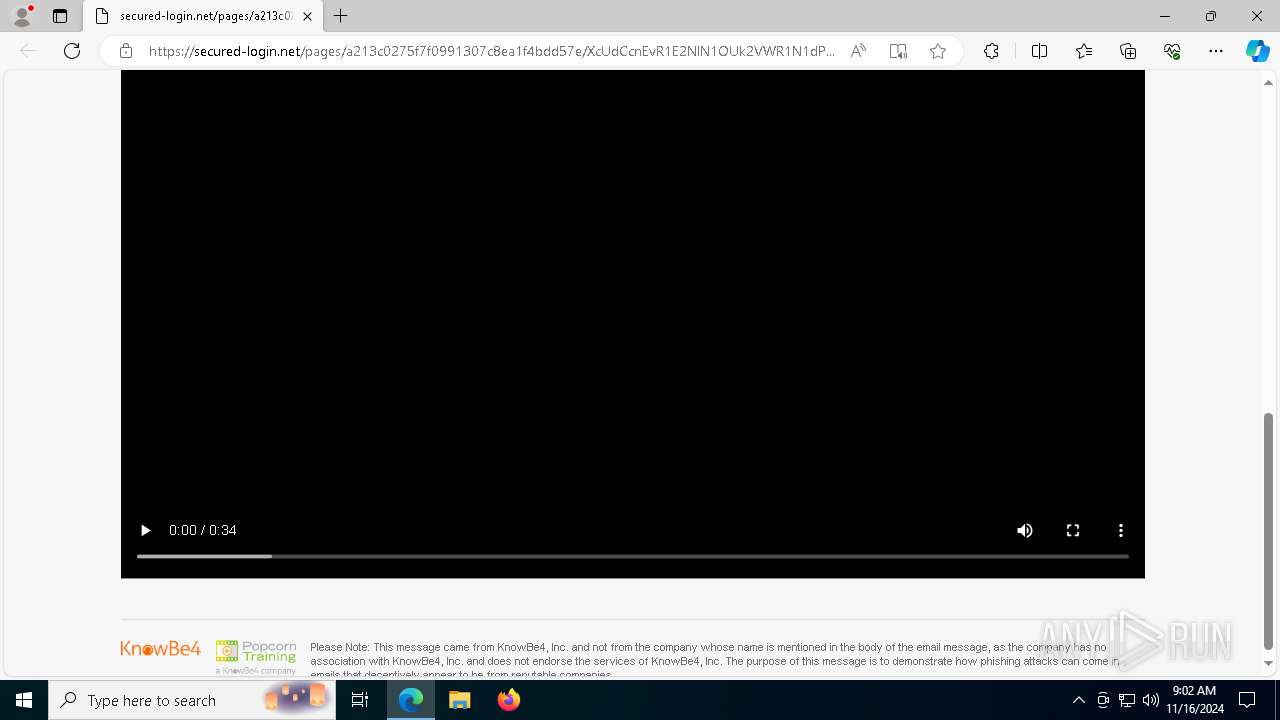Launch Firefox from taskbar
1280x720 pixels.
click(509, 700)
